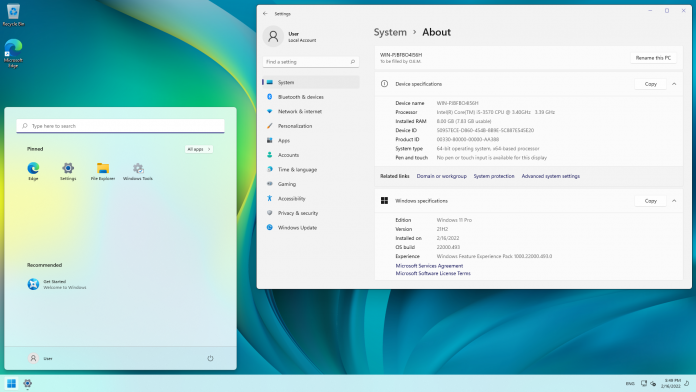Open Domain or workgroup link
This screenshot has height=392, width=696.
tap(441, 176)
